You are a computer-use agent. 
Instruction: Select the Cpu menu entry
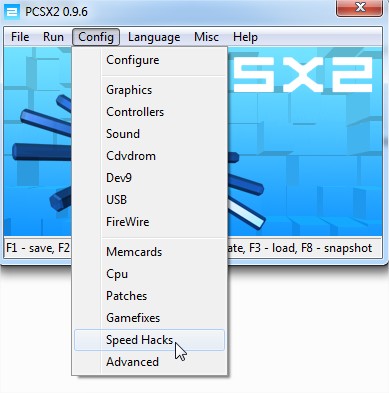(x=149, y=274)
